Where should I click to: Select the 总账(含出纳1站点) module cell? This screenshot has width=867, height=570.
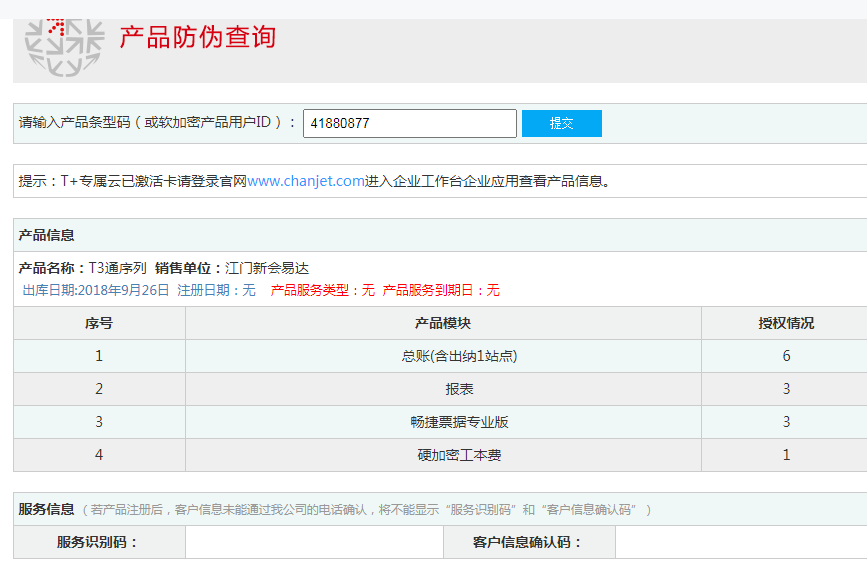click(443, 356)
